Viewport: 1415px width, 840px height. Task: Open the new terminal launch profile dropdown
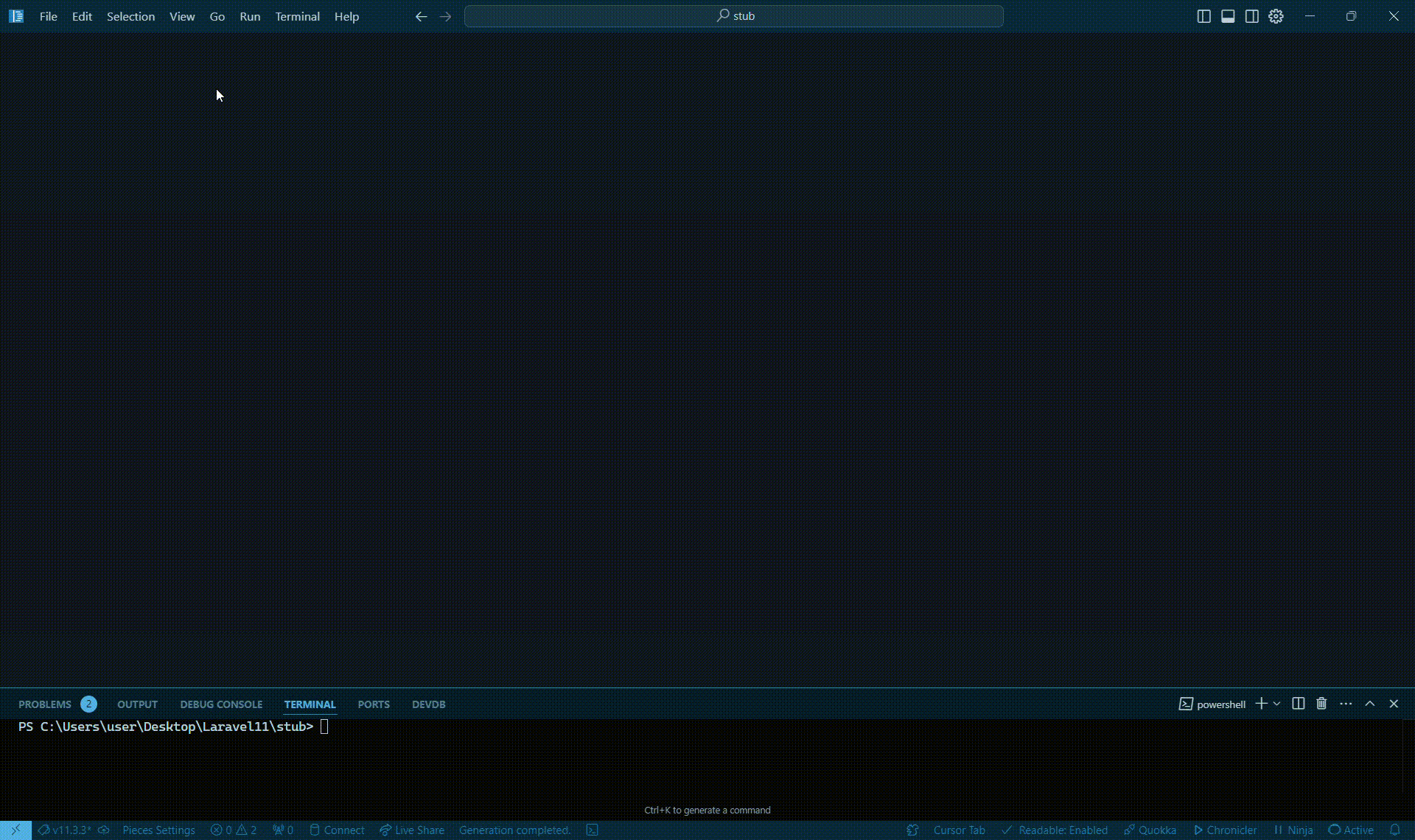point(1277,704)
